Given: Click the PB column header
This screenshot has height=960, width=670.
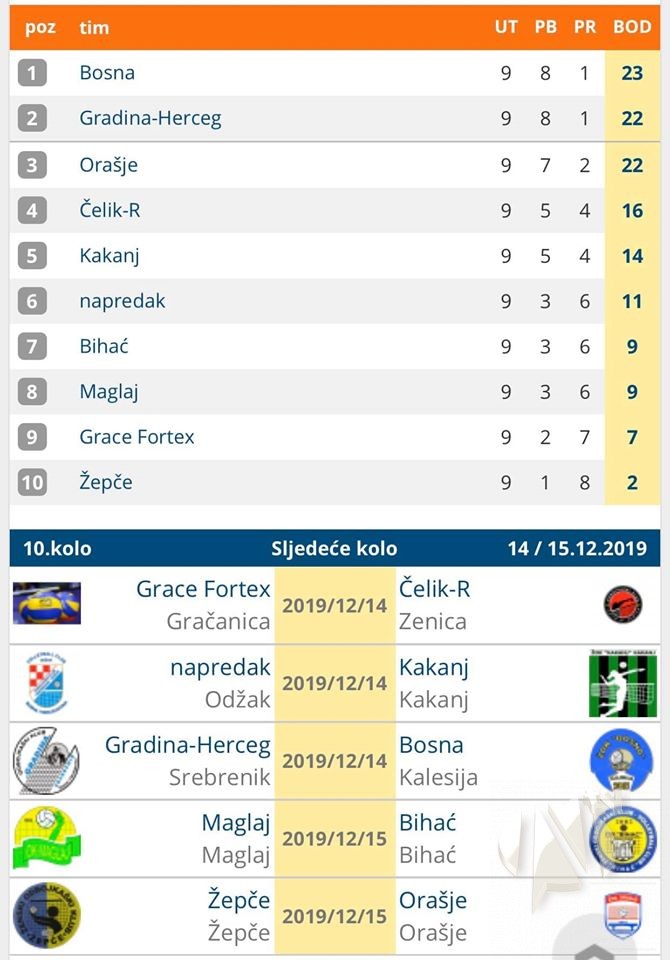Looking at the screenshot, I should (x=545, y=27).
